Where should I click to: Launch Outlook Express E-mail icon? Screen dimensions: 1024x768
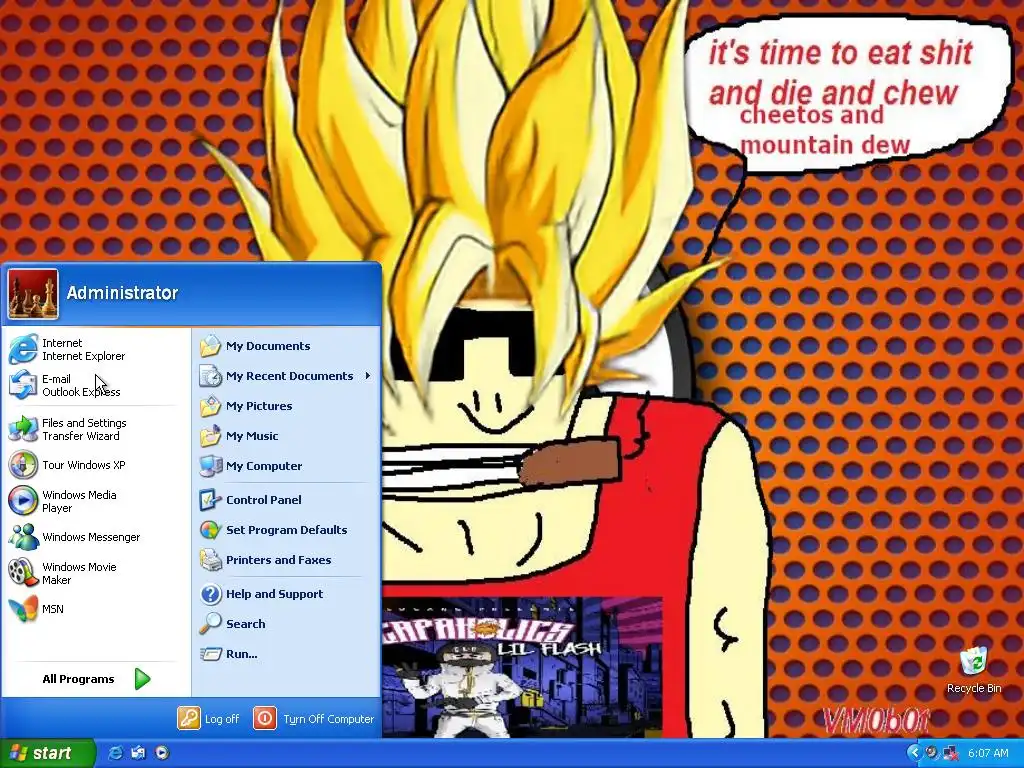point(23,385)
